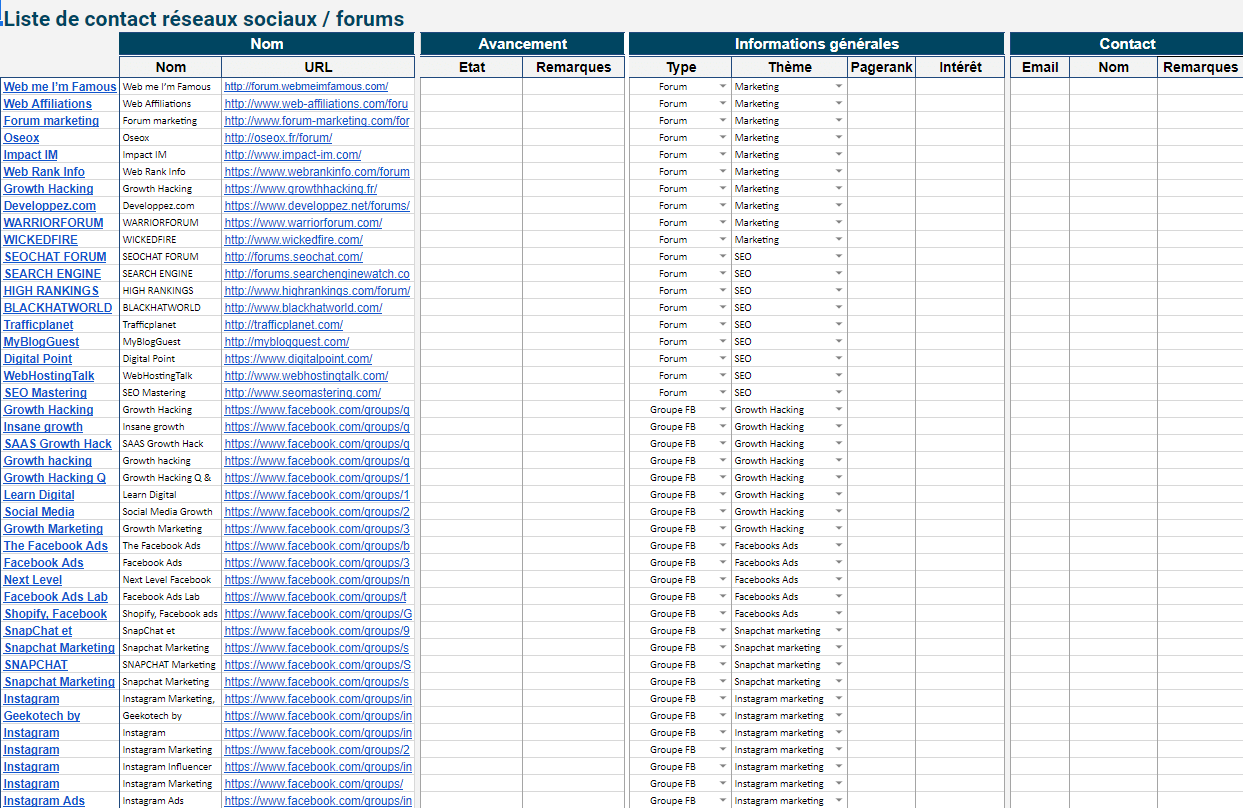This screenshot has width=1243, height=808.
Task: Open the www.warriorforum.com URL link
Action: click(x=303, y=223)
